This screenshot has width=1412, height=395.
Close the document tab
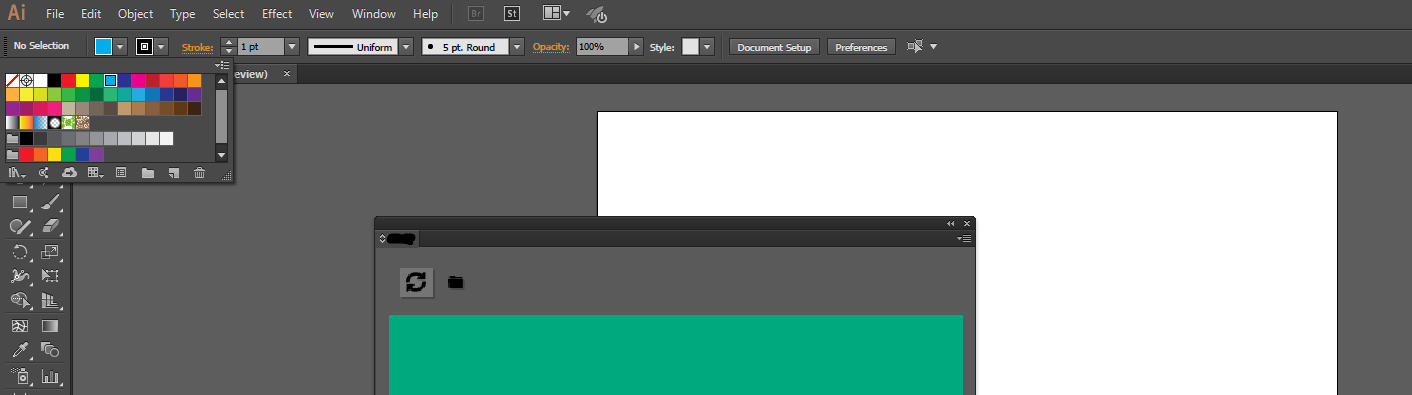(287, 74)
